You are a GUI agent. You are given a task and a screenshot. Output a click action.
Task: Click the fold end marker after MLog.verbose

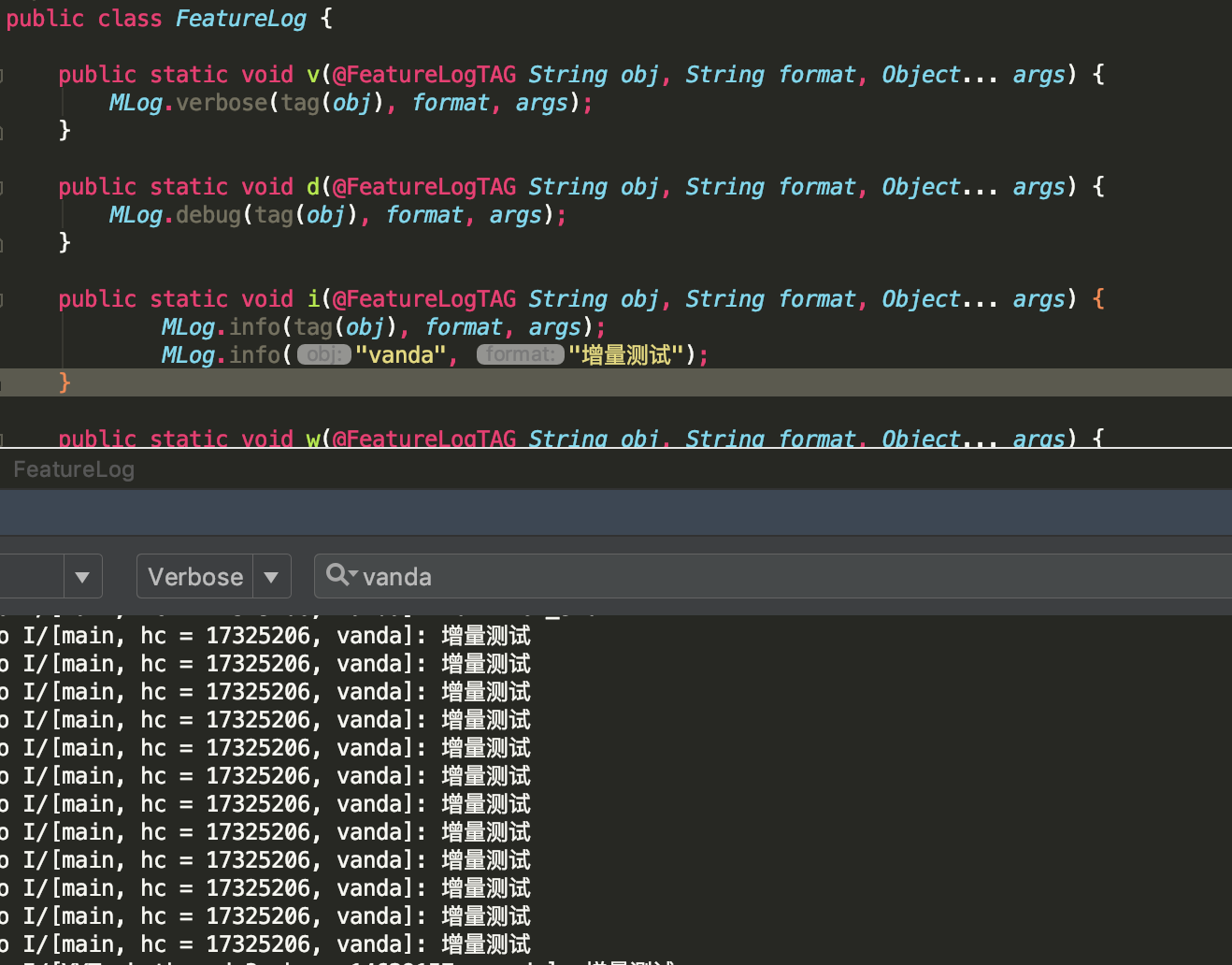pos(2,133)
